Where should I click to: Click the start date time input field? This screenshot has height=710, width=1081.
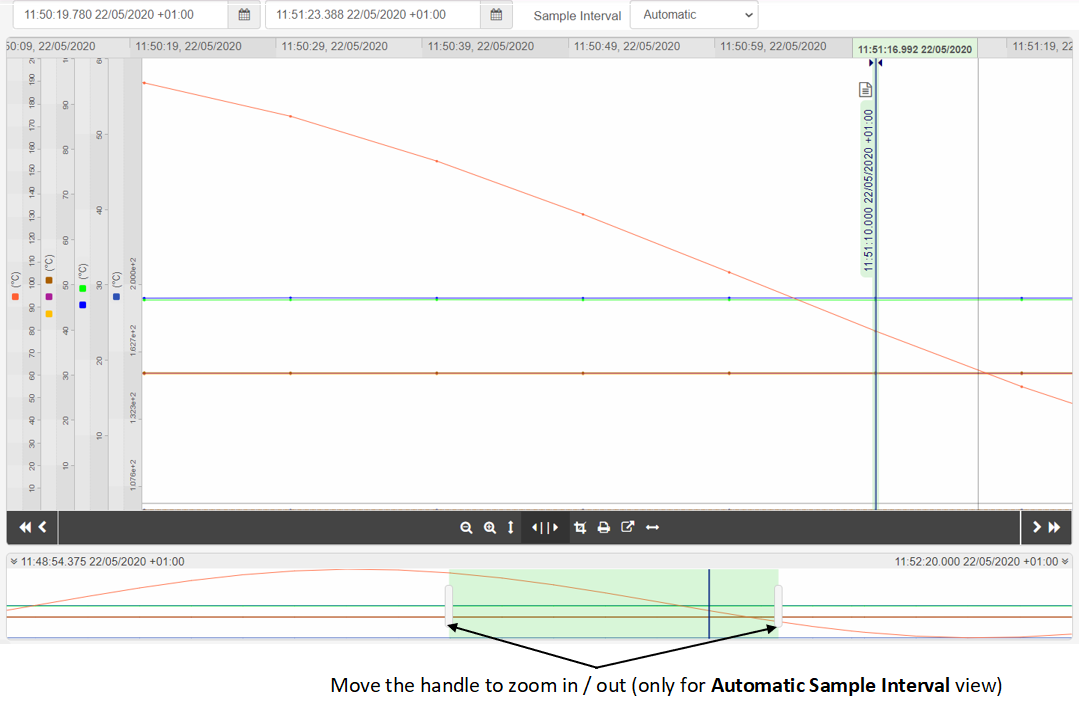120,15
